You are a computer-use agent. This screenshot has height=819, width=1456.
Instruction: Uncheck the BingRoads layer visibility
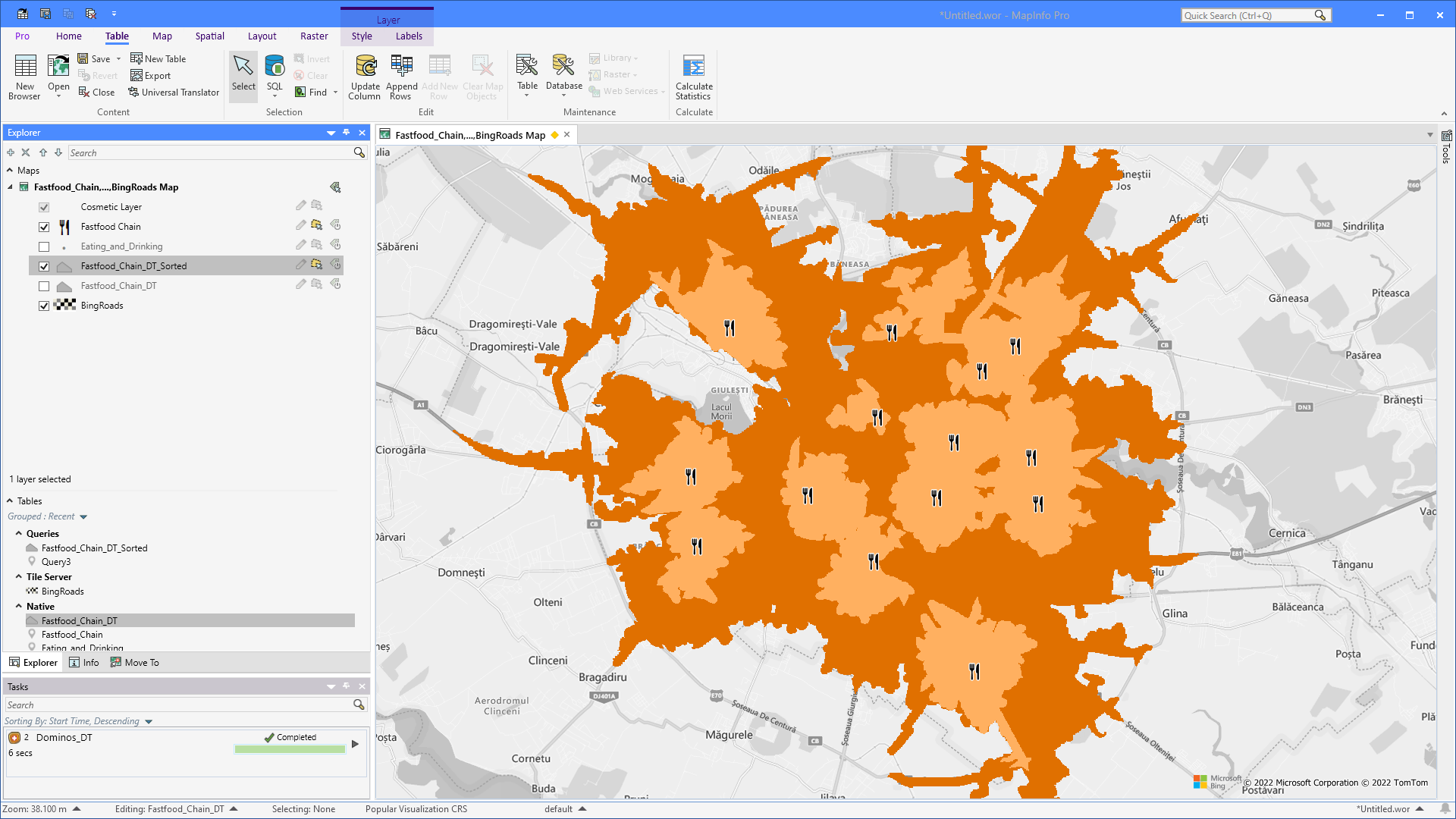coord(43,305)
